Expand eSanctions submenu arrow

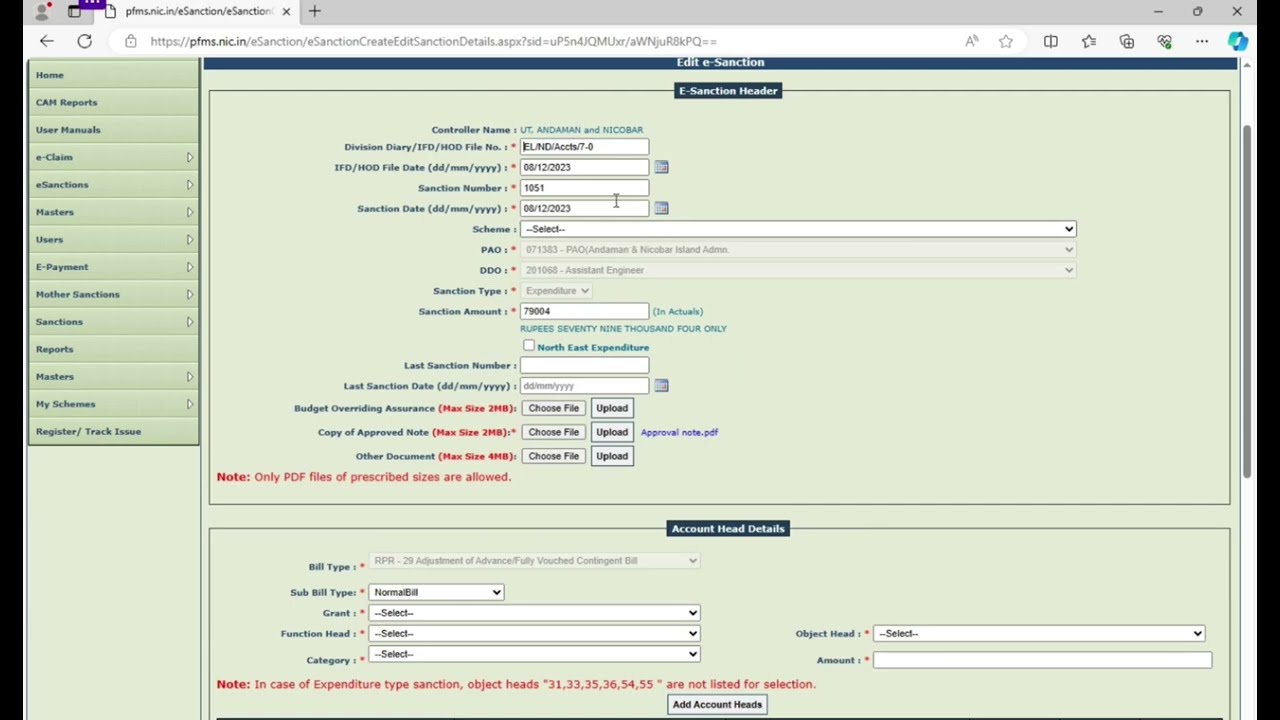pos(189,184)
